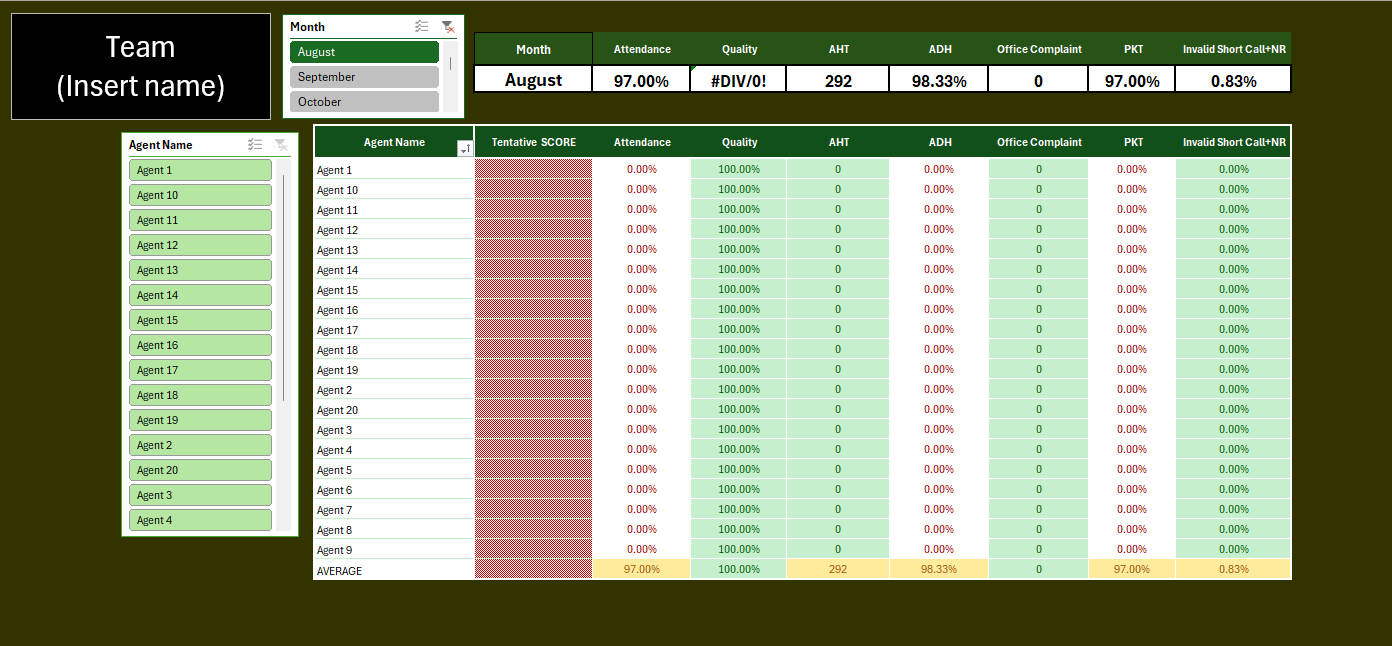
Task: Select September in the Month slicer
Action: [364, 77]
